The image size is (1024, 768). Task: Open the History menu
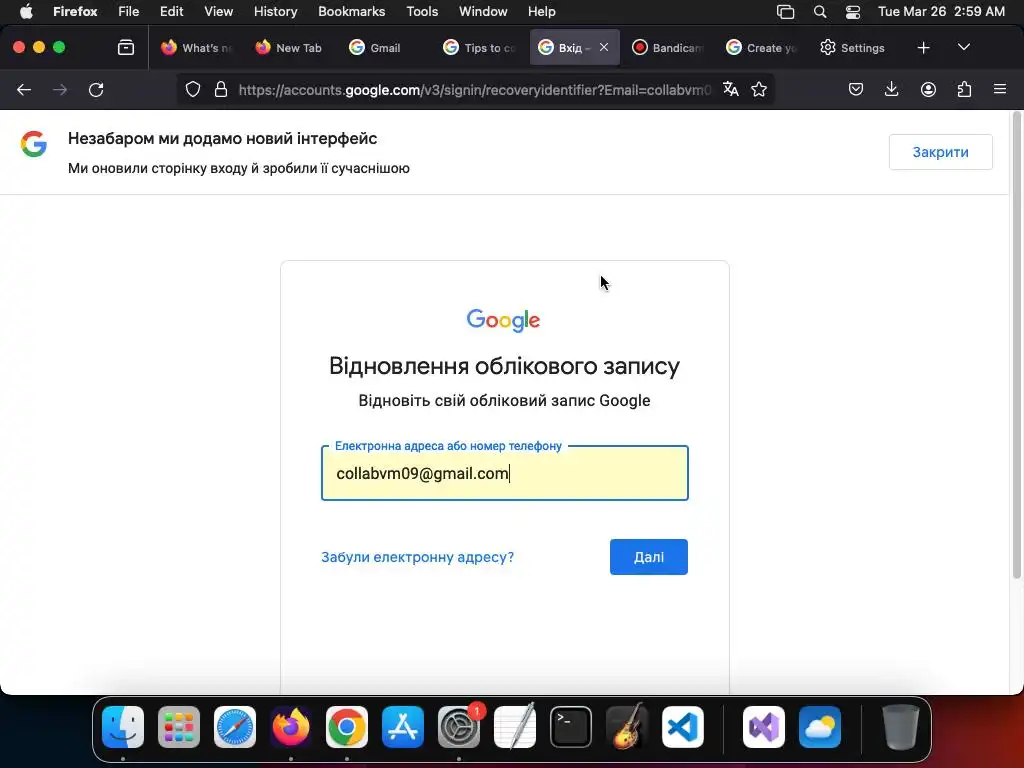275,11
